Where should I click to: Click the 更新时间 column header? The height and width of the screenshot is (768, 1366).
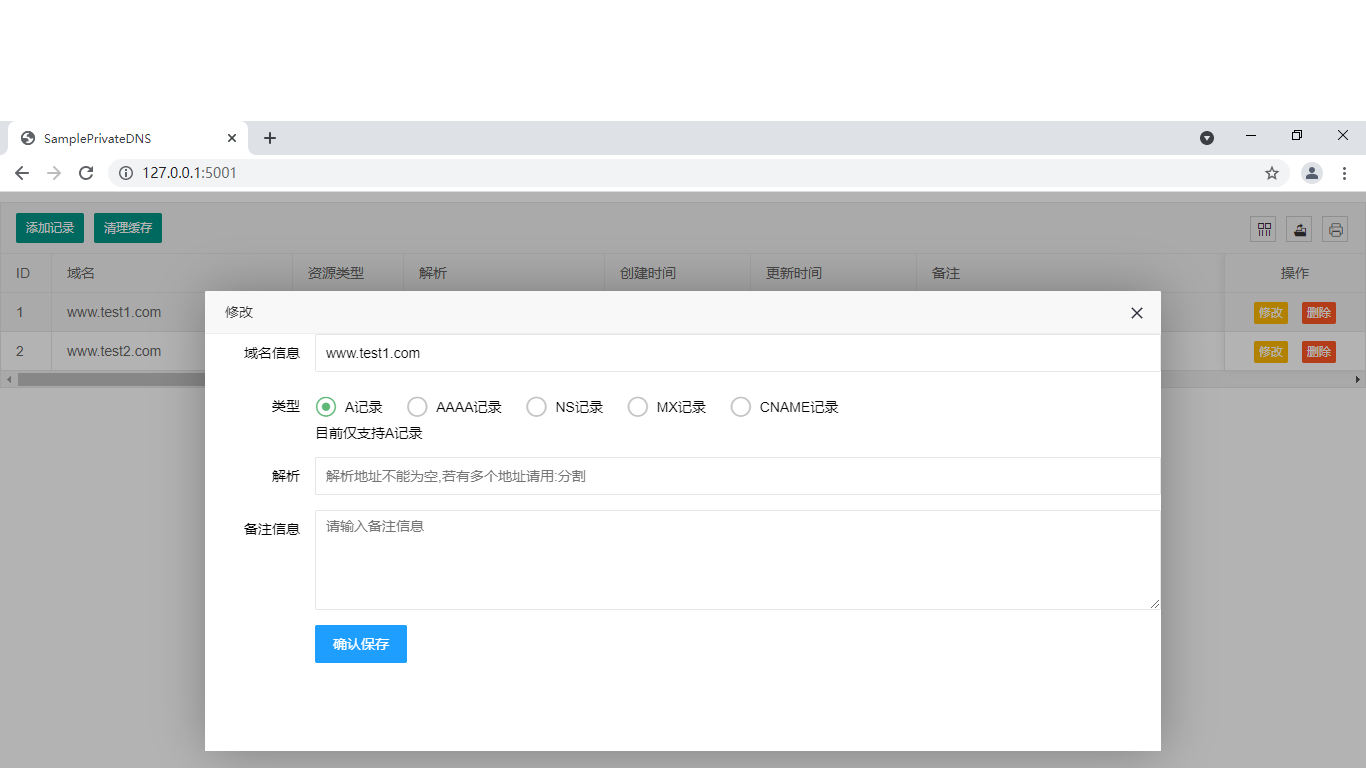tap(834, 273)
